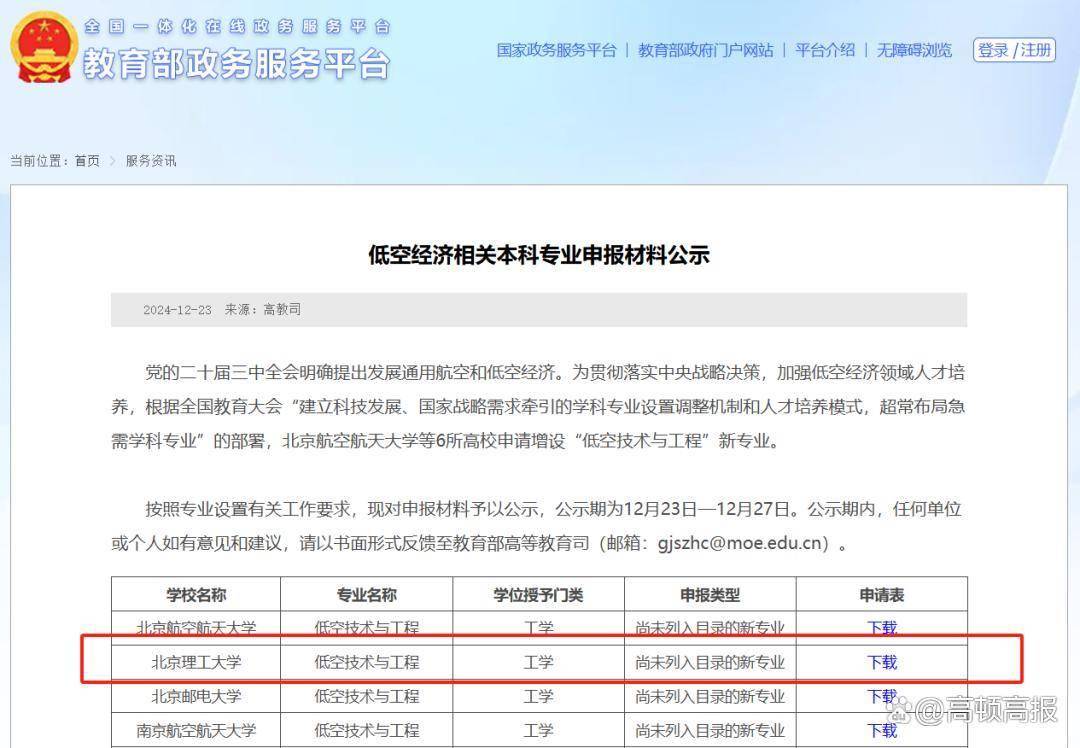1080x748 pixels.
Task: Download 南京航空航天大学 application form
Action: click(x=882, y=730)
